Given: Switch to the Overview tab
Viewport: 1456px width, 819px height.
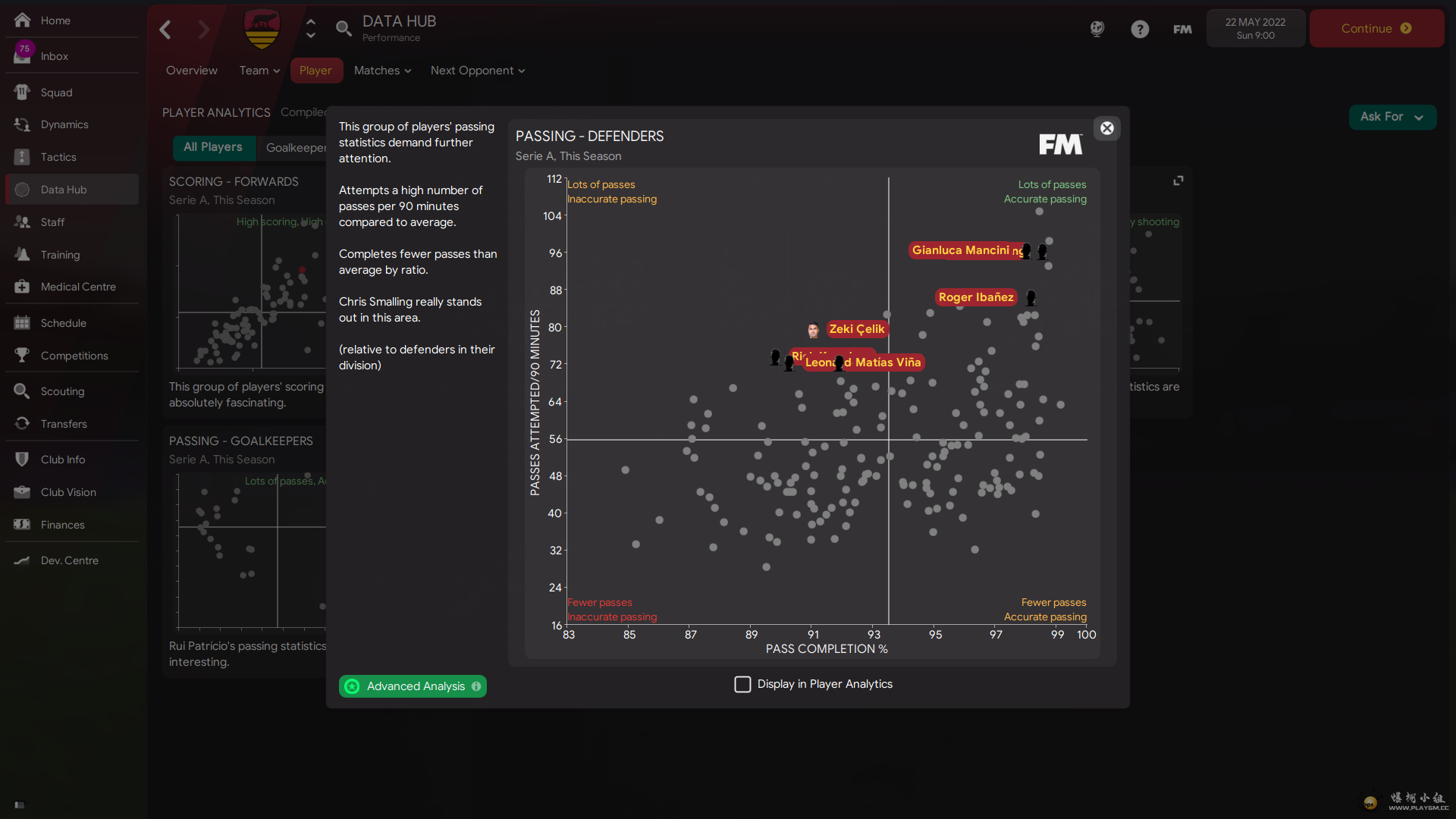Looking at the screenshot, I should 192,71.
